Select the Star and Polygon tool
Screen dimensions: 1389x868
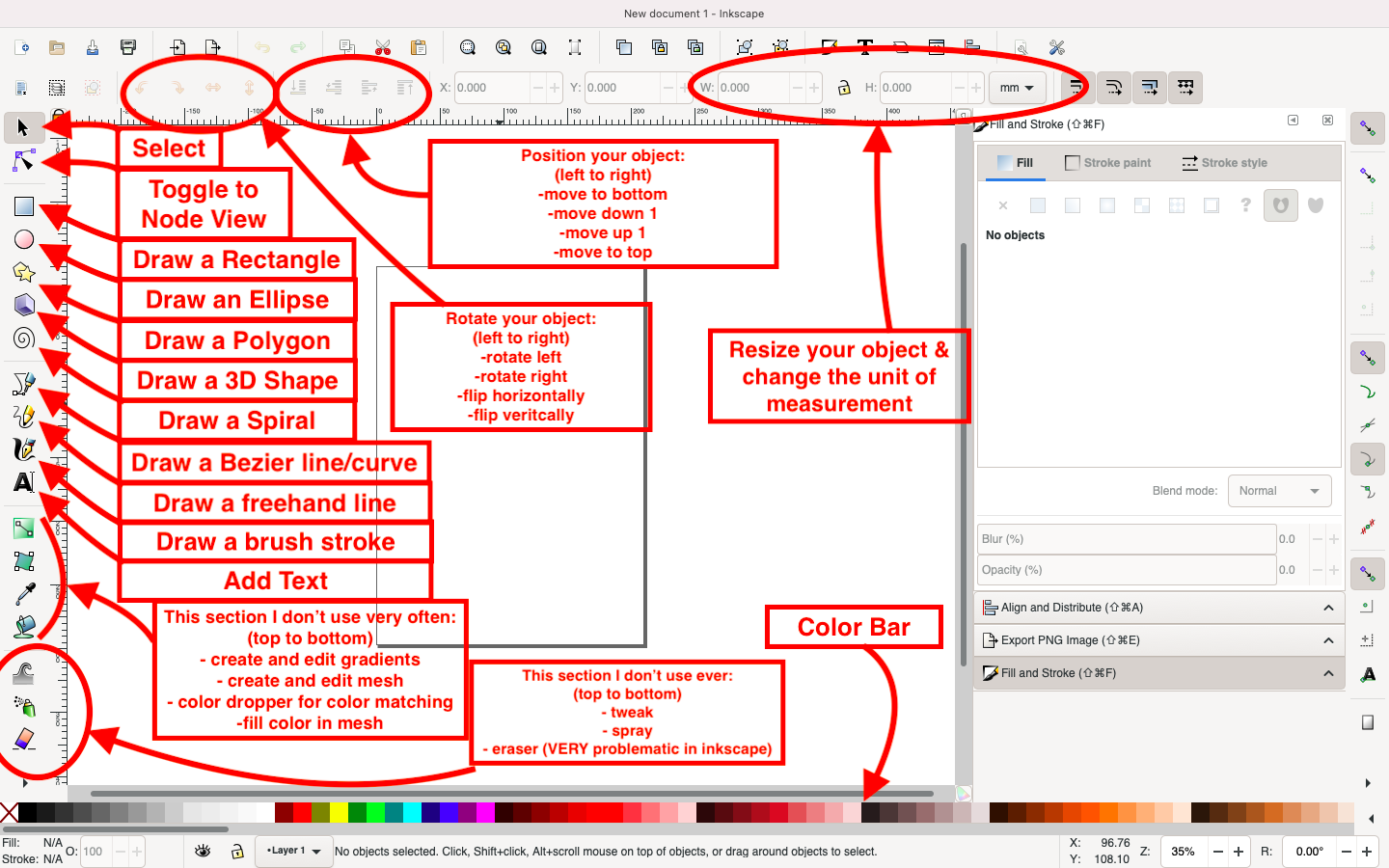23,272
